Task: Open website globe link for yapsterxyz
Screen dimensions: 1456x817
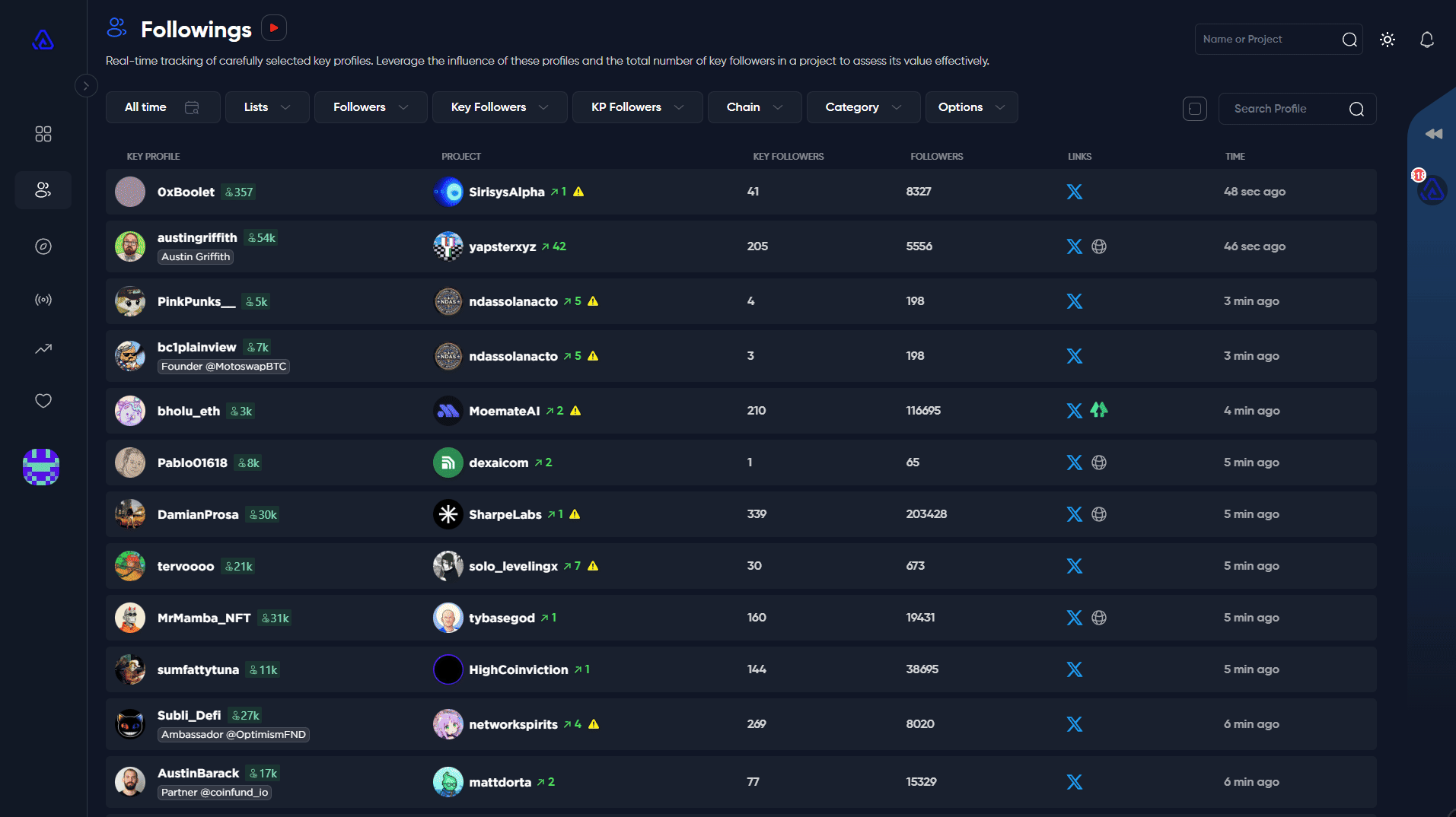Action: click(x=1098, y=246)
